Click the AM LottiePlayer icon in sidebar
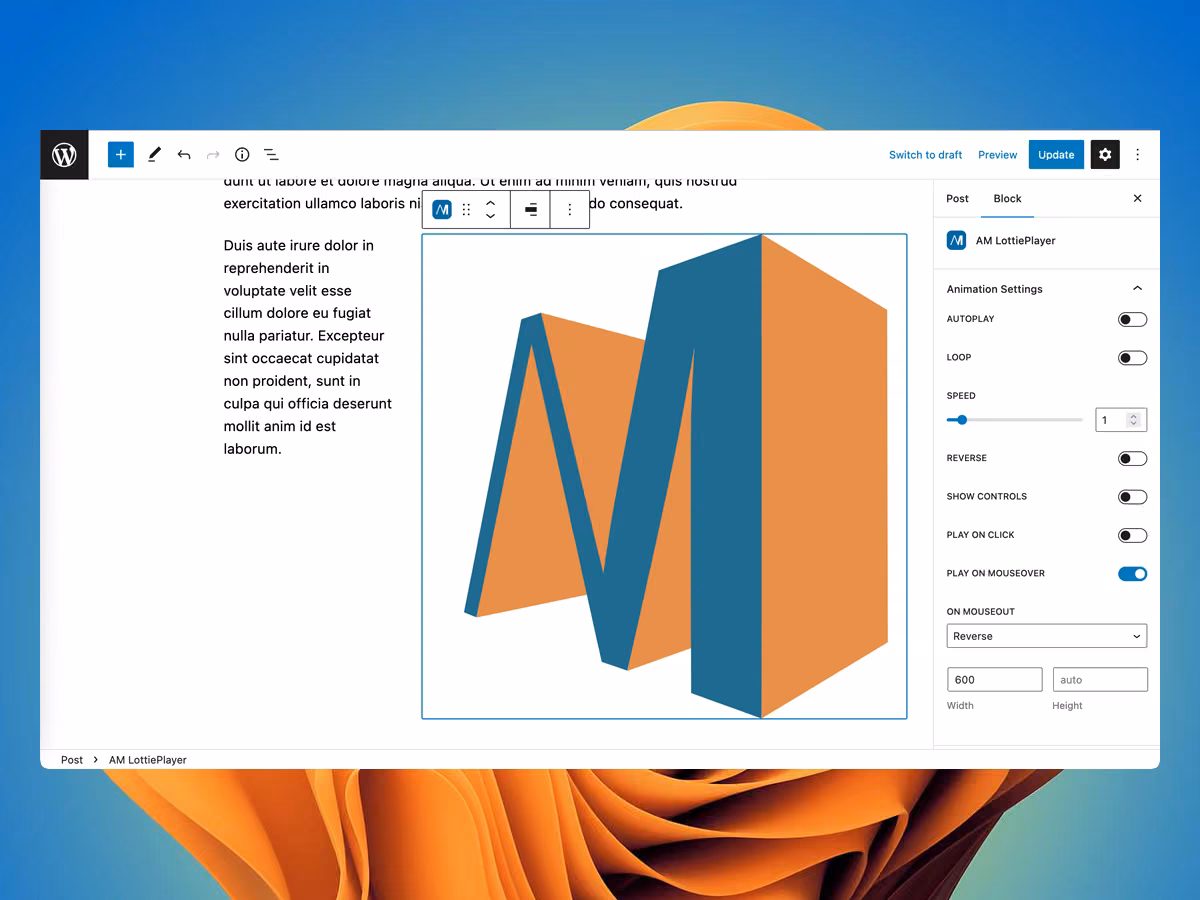The image size is (1200, 900). pos(957,241)
